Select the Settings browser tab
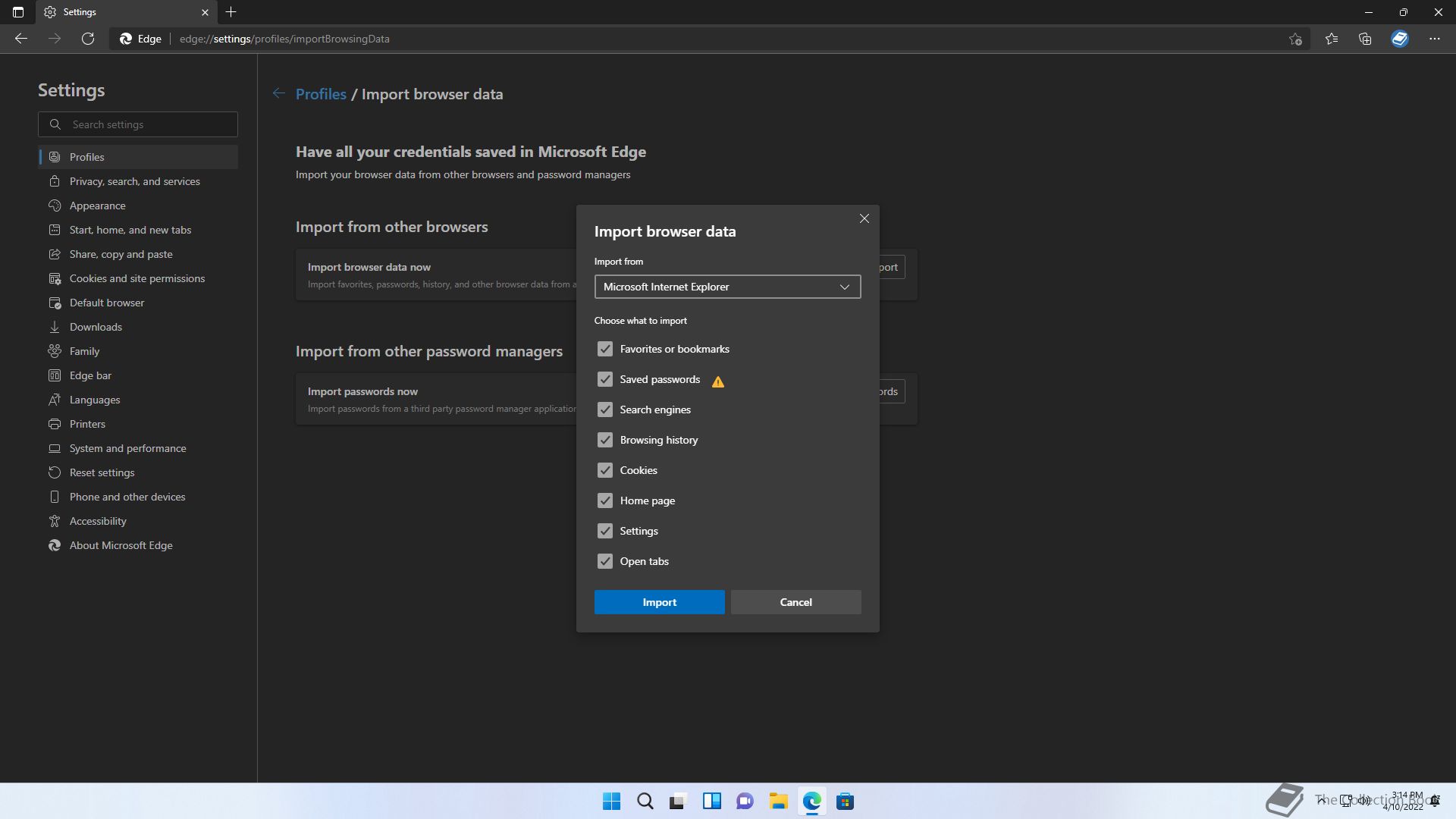The height and width of the screenshot is (819, 1456). click(126, 12)
